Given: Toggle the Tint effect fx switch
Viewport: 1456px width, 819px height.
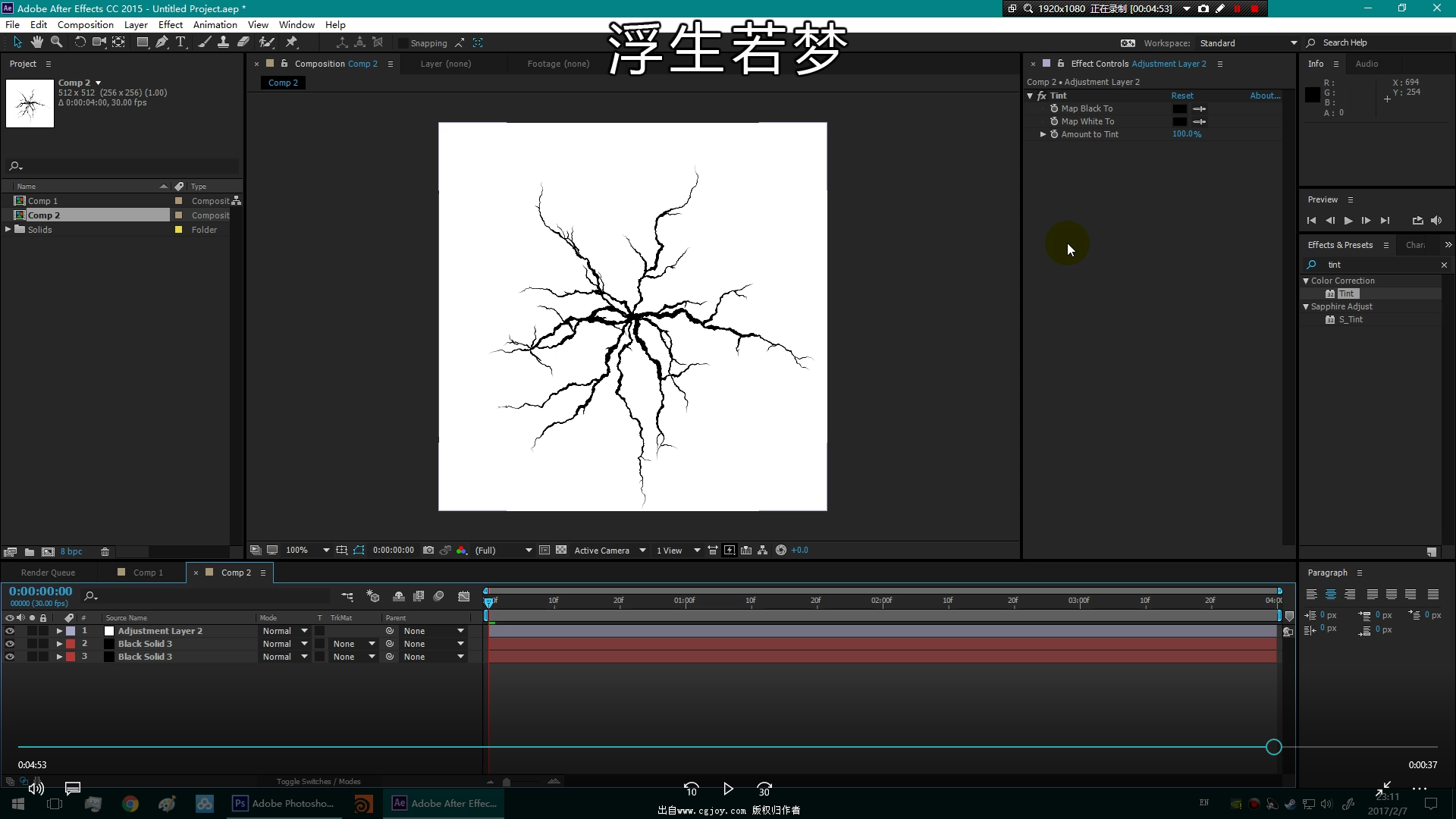Looking at the screenshot, I should tap(1042, 96).
